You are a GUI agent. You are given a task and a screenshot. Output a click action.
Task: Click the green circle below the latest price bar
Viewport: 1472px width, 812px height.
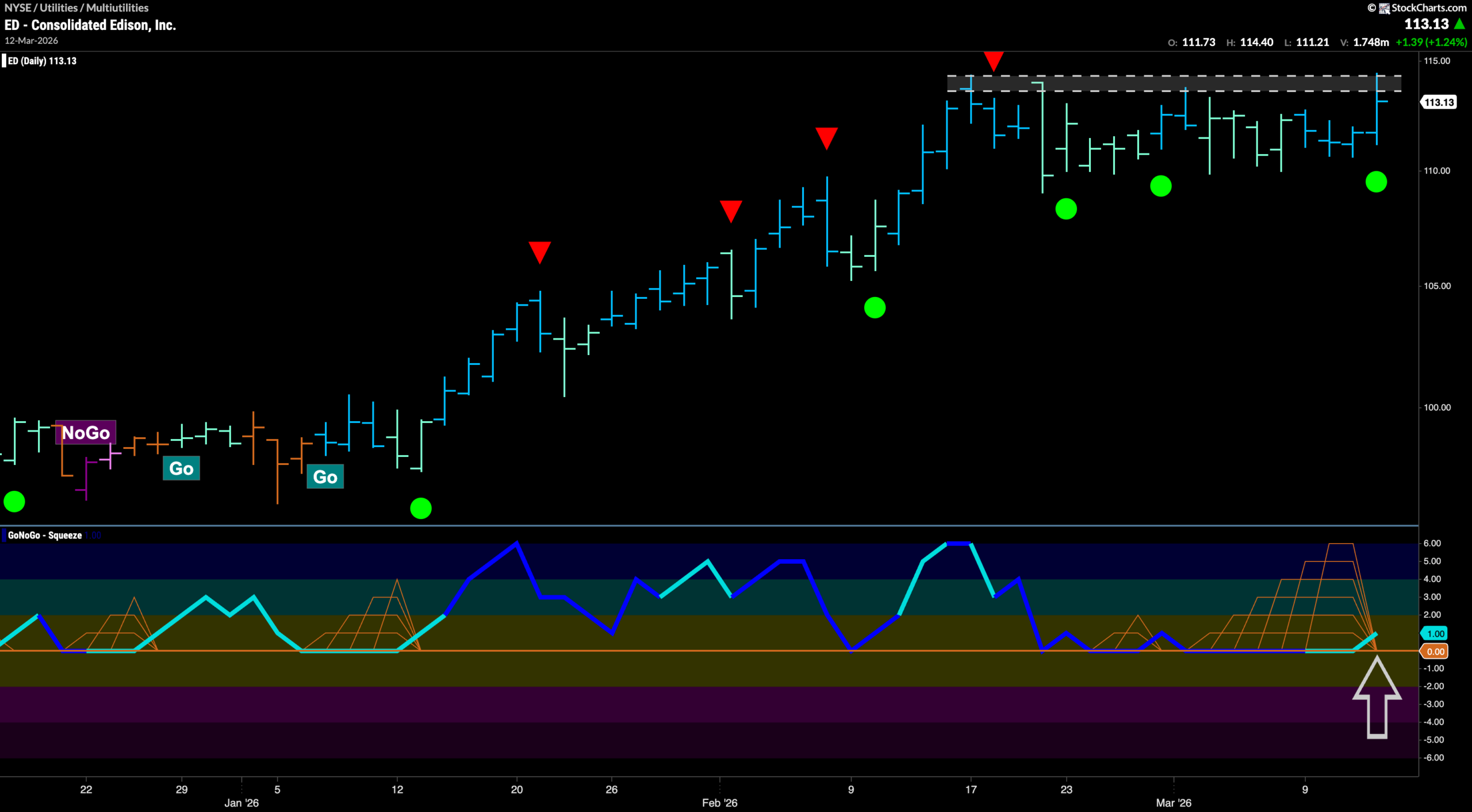[1376, 182]
